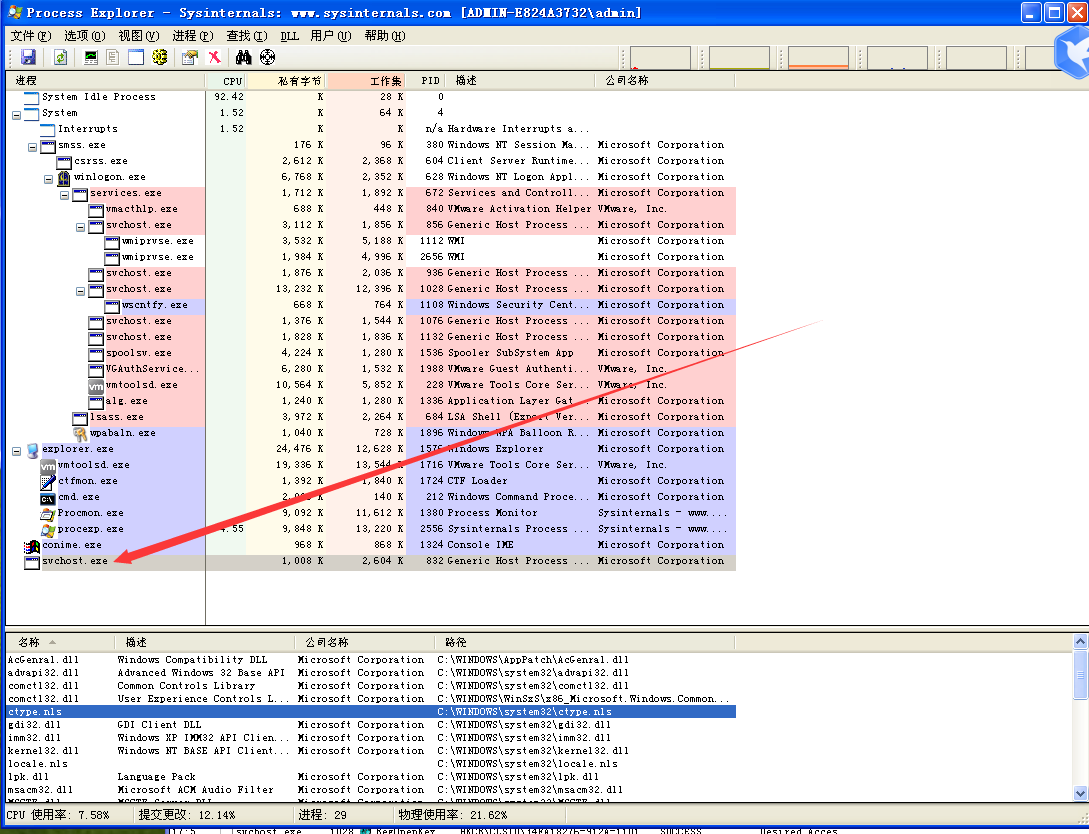Click the winlogon.exe process icon

[64, 178]
